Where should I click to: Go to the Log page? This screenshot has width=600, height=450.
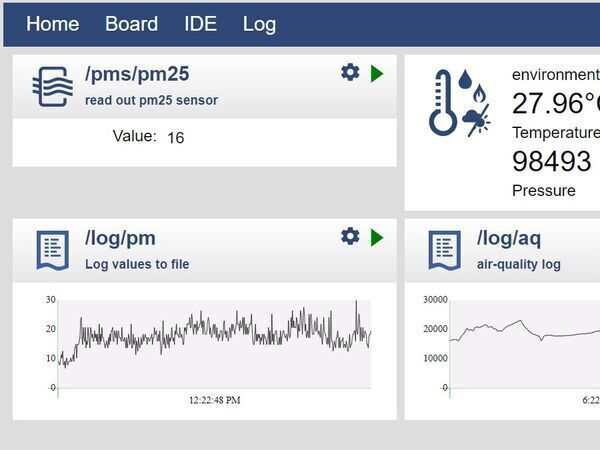click(x=259, y=24)
